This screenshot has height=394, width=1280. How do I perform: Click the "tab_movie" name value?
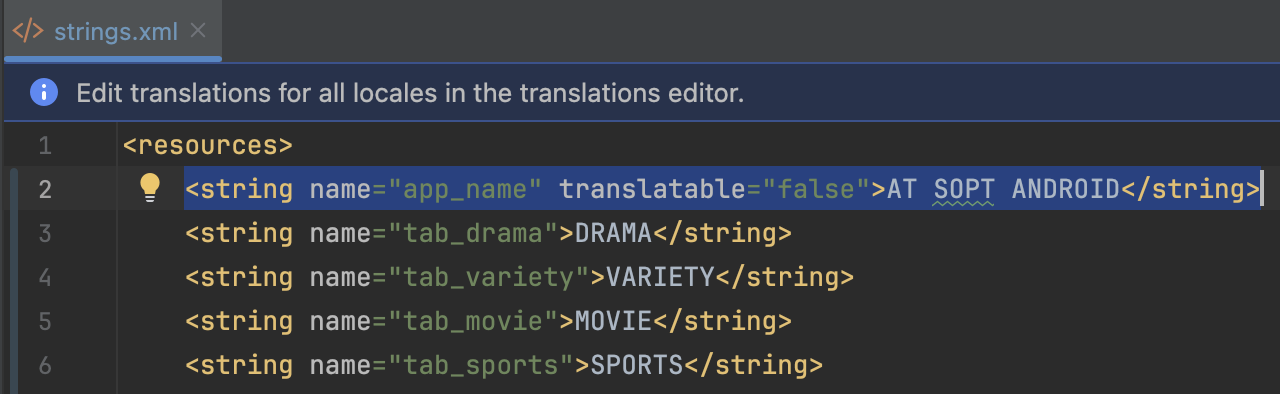[473, 321]
